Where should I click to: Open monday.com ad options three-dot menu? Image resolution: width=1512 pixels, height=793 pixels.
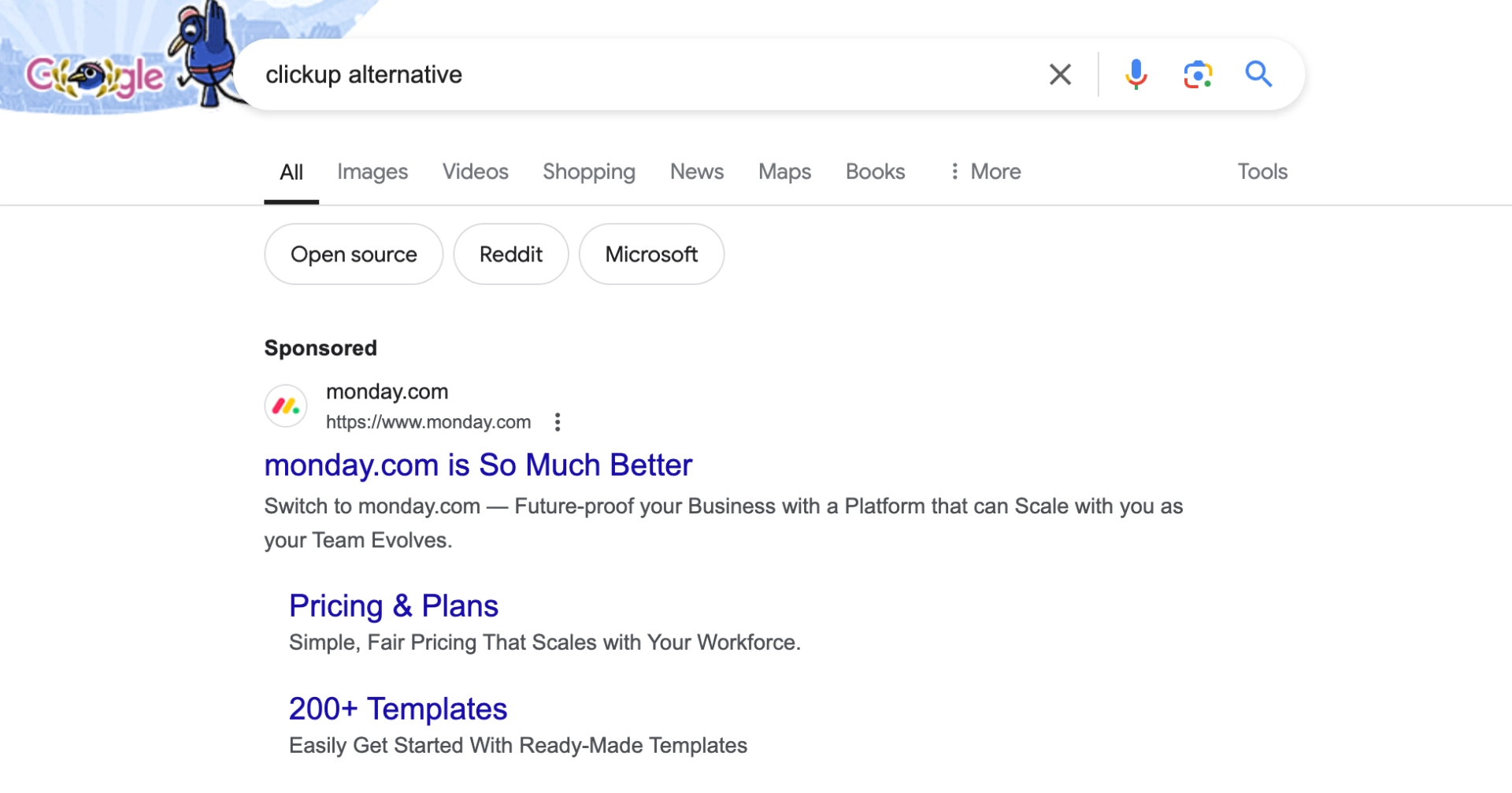pyautogui.click(x=558, y=422)
